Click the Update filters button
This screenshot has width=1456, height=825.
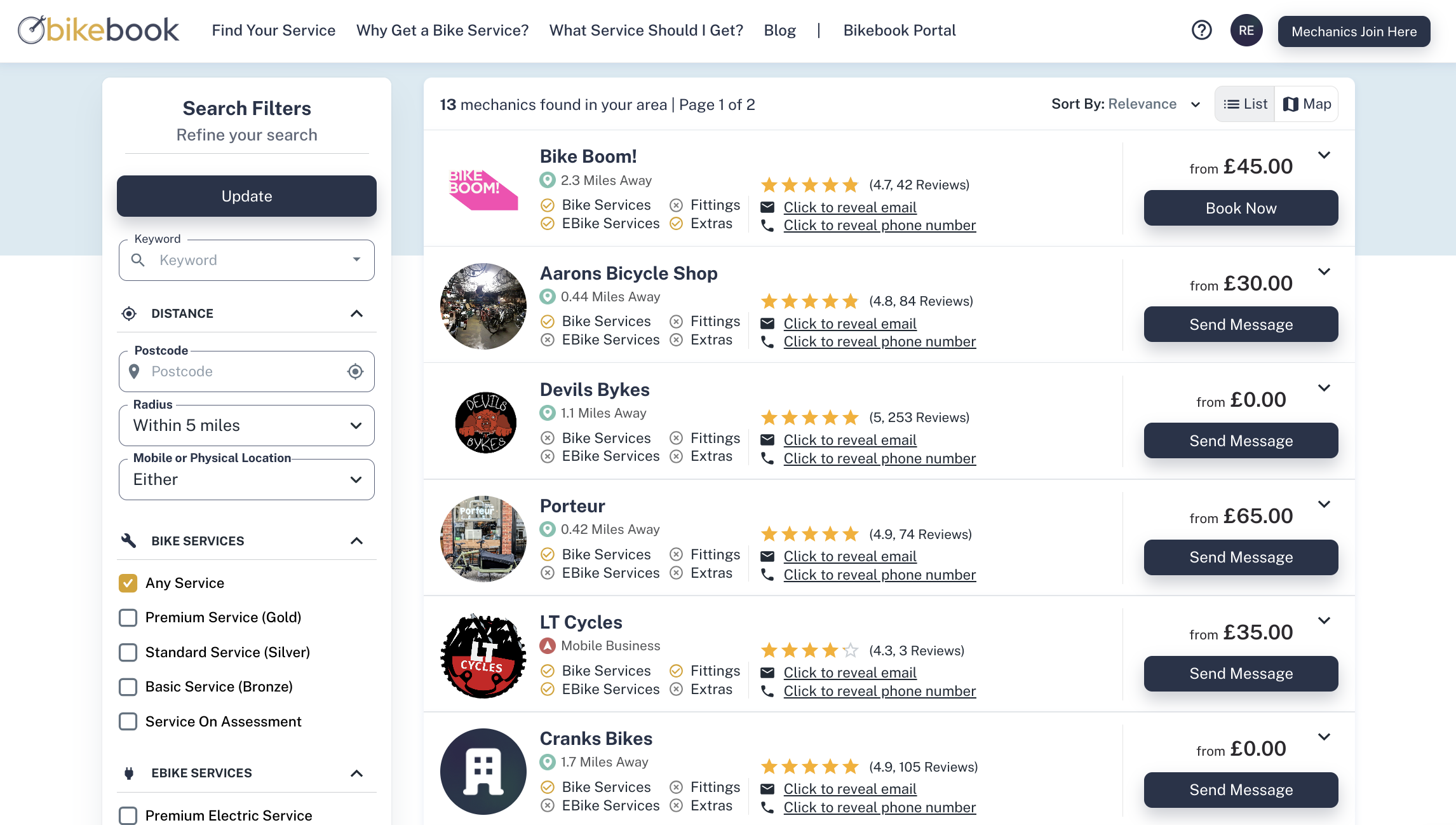tap(246, 196)
